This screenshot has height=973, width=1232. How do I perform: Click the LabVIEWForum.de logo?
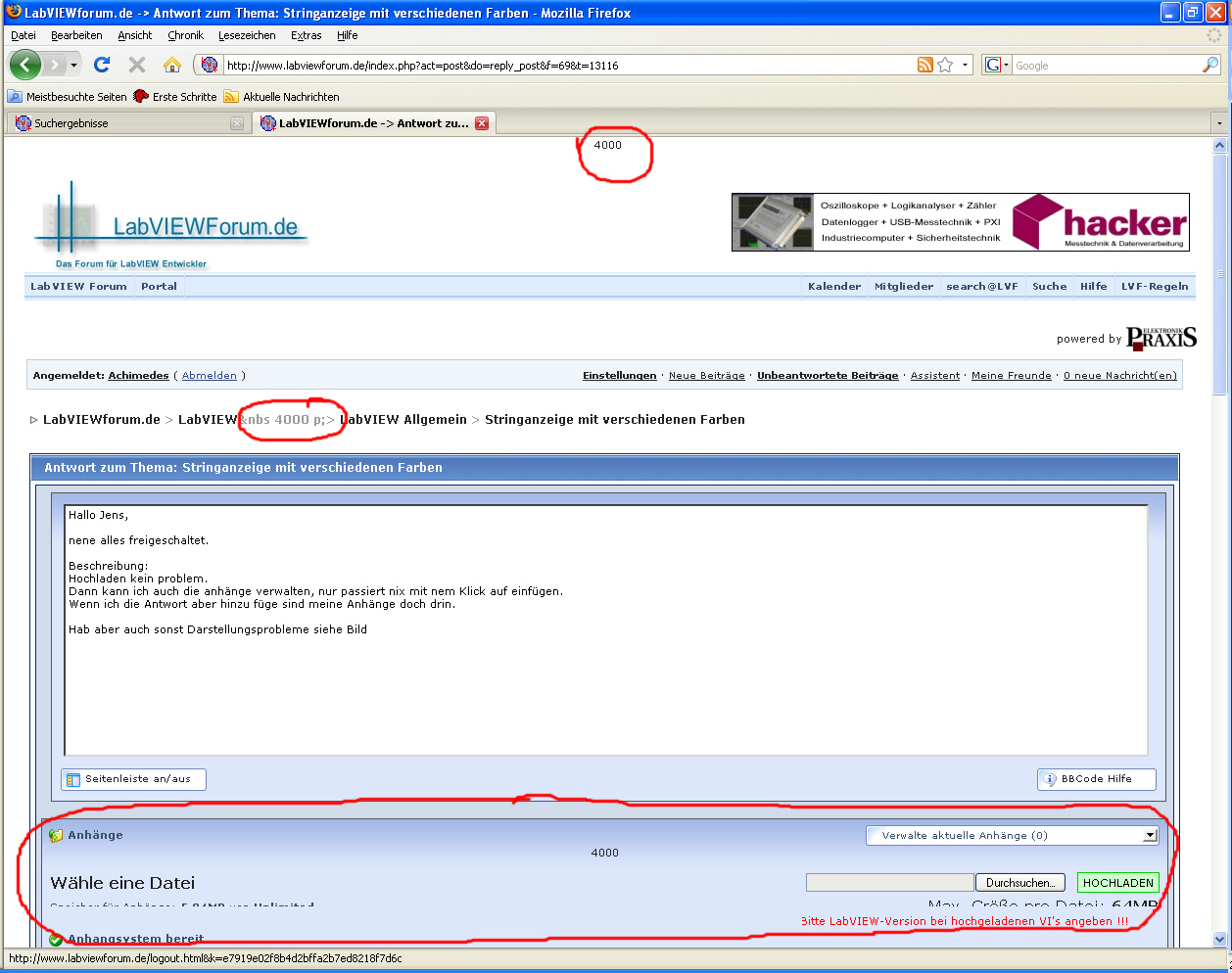[x=171, y=225]
